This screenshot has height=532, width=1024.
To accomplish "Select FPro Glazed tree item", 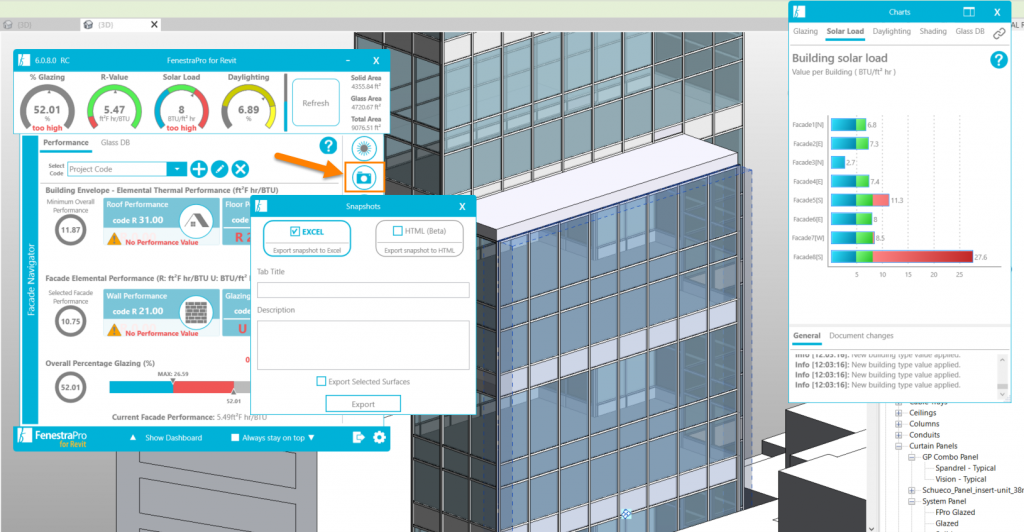I will (955, 512).
